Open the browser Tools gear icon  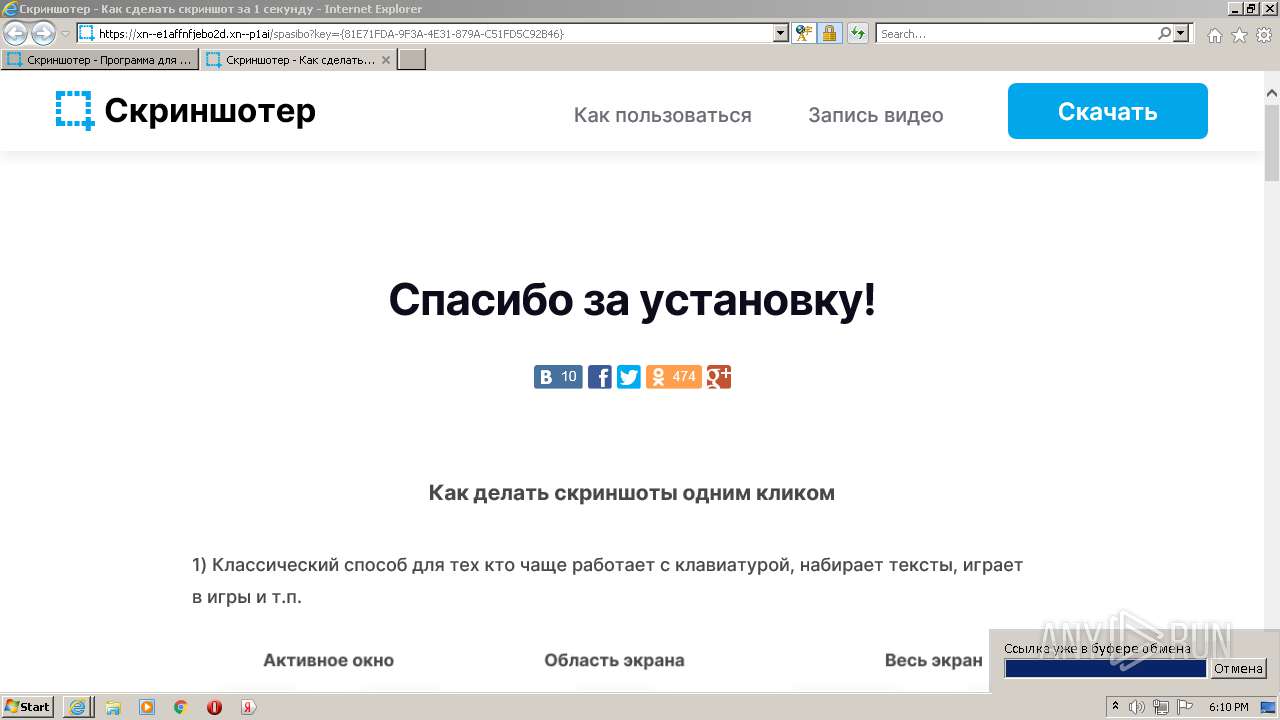click(1264, 35)
